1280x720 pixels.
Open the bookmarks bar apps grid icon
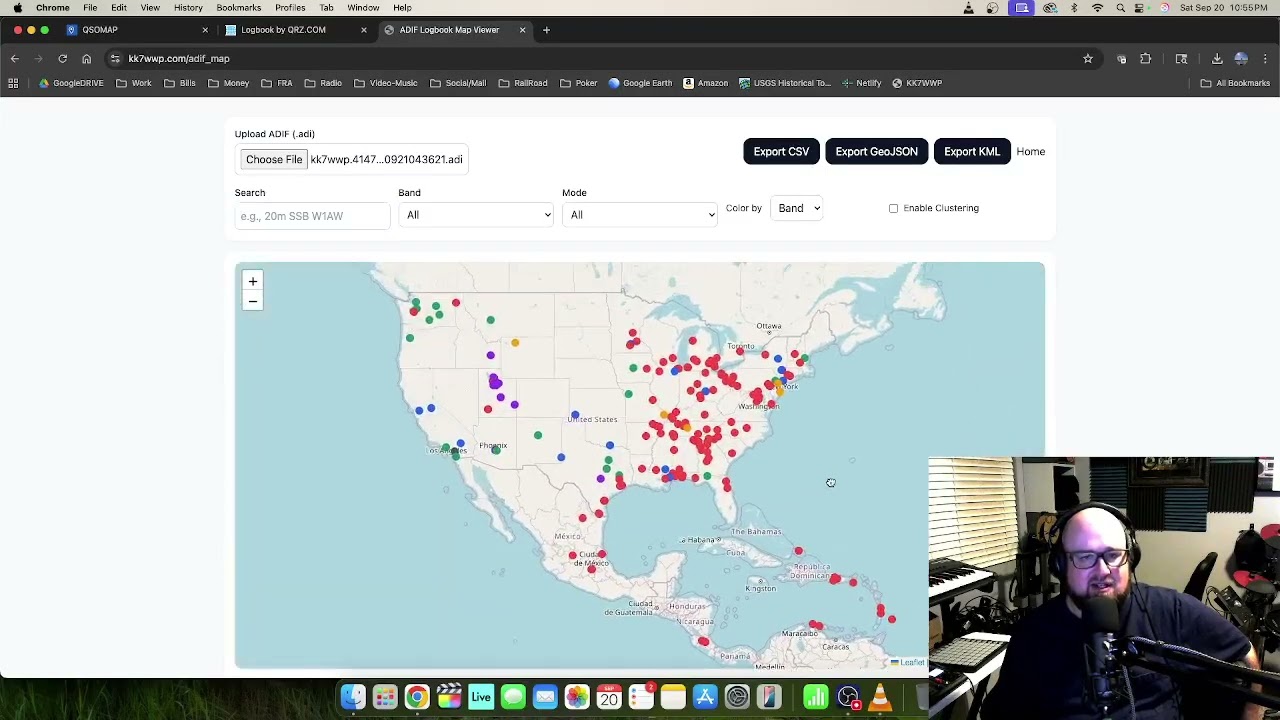pos(13,83)
